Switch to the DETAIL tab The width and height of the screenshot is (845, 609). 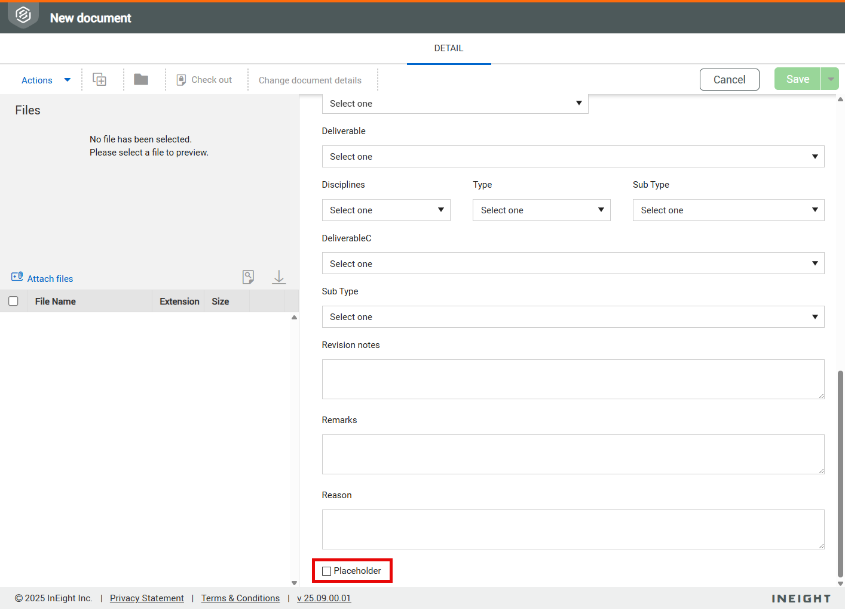pyautogui.click(x=448, y=48)
